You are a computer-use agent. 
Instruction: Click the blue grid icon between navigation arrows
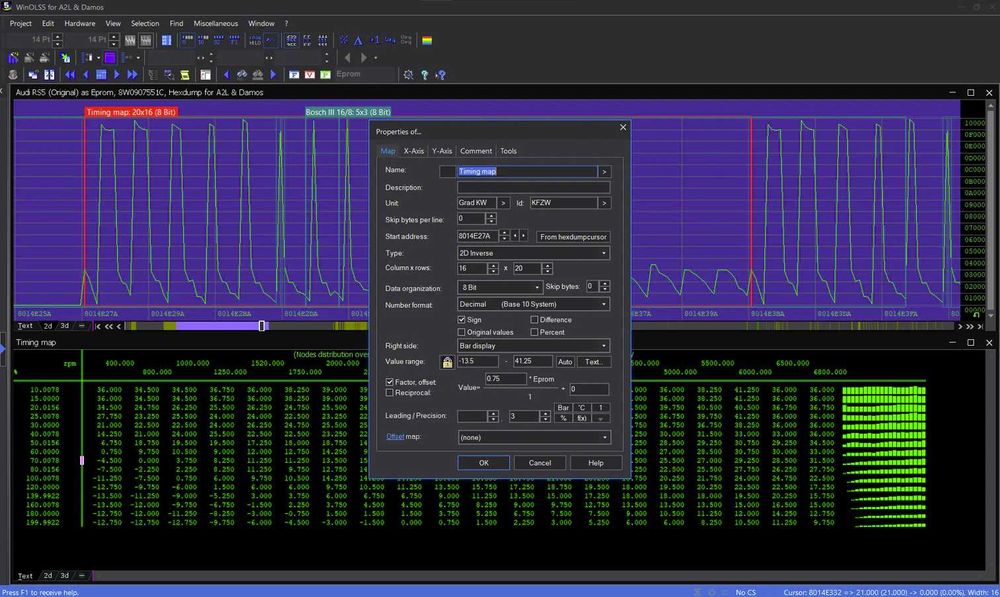pos(101,75)
